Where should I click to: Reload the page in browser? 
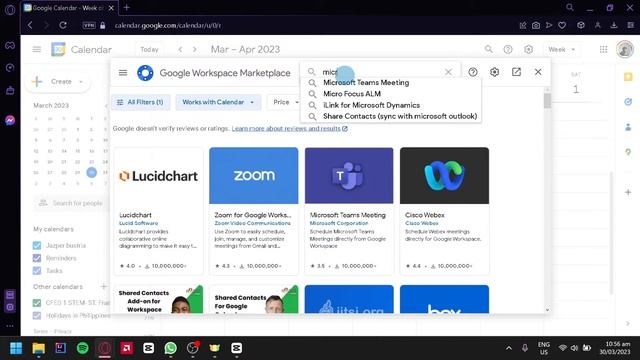(63, 25)
